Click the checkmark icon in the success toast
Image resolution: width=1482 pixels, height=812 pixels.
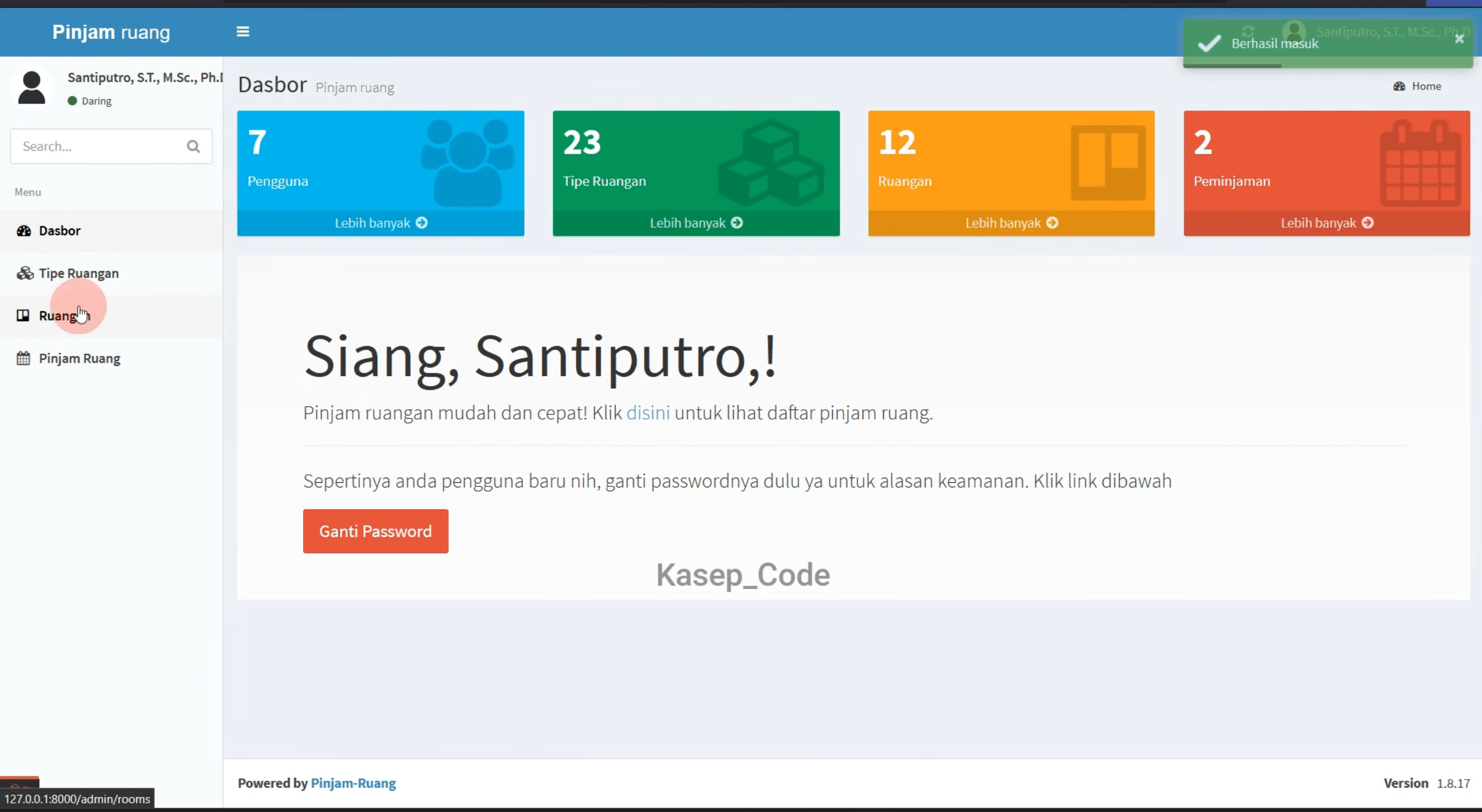1209,43
